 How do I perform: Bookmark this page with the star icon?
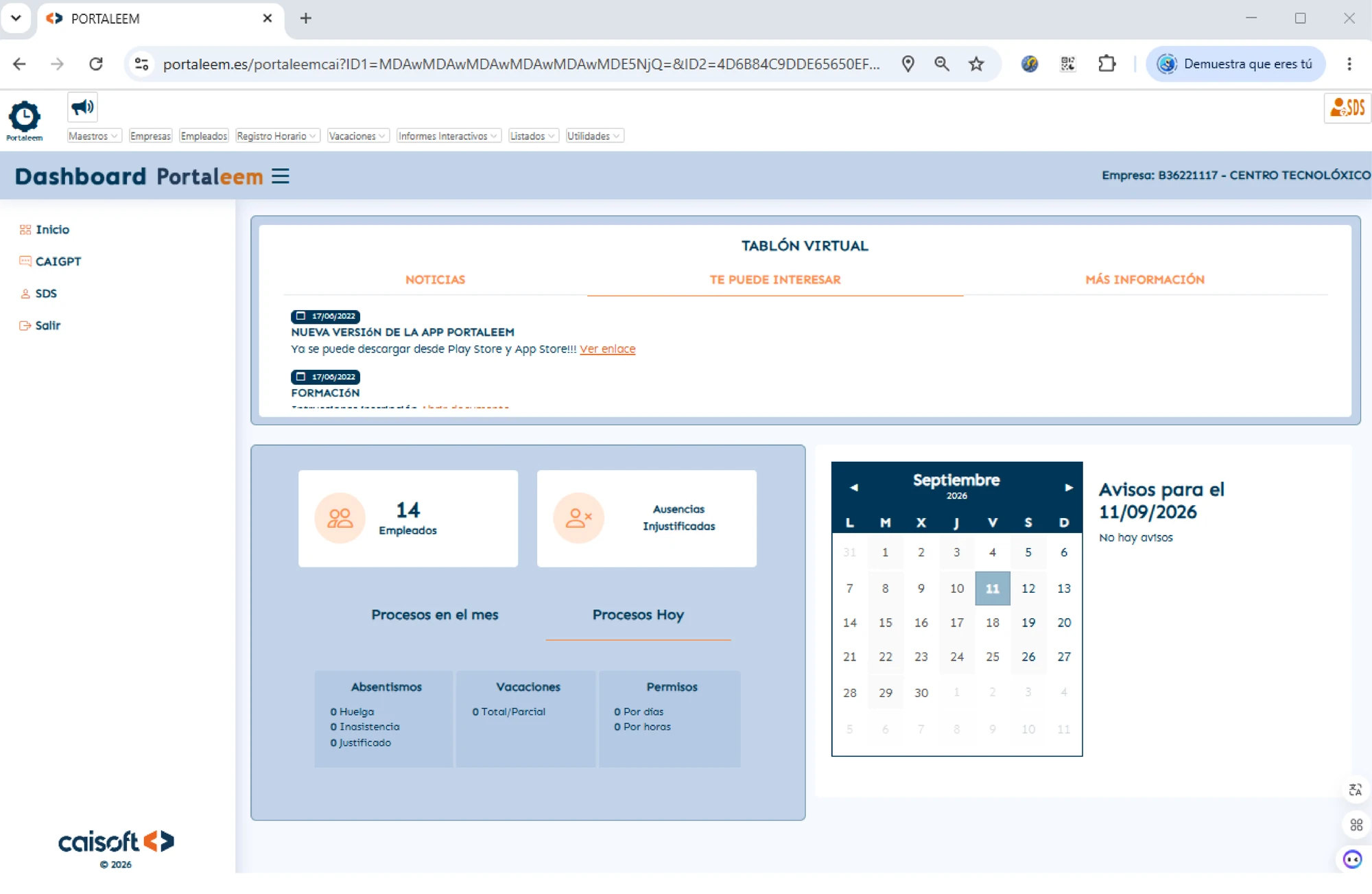click(976, 64)
